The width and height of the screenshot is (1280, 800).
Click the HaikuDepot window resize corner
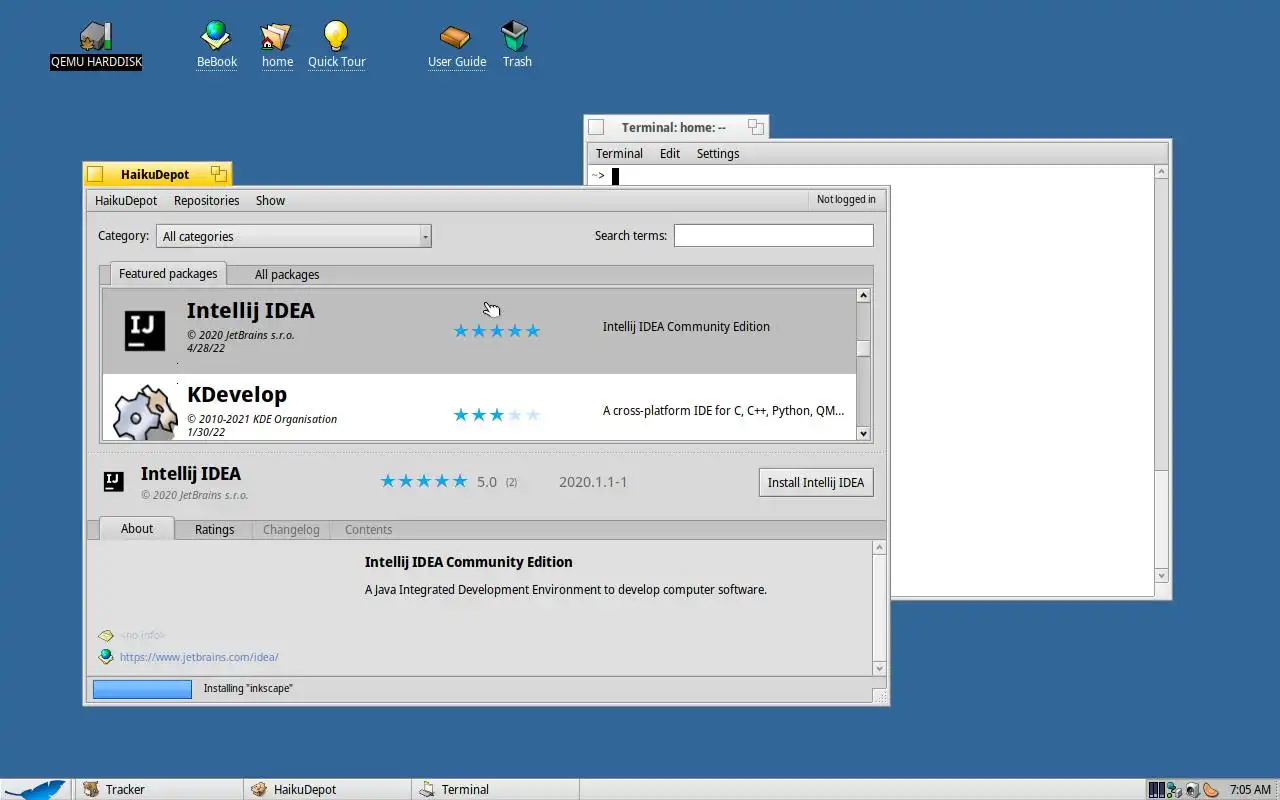coord(879,696)
